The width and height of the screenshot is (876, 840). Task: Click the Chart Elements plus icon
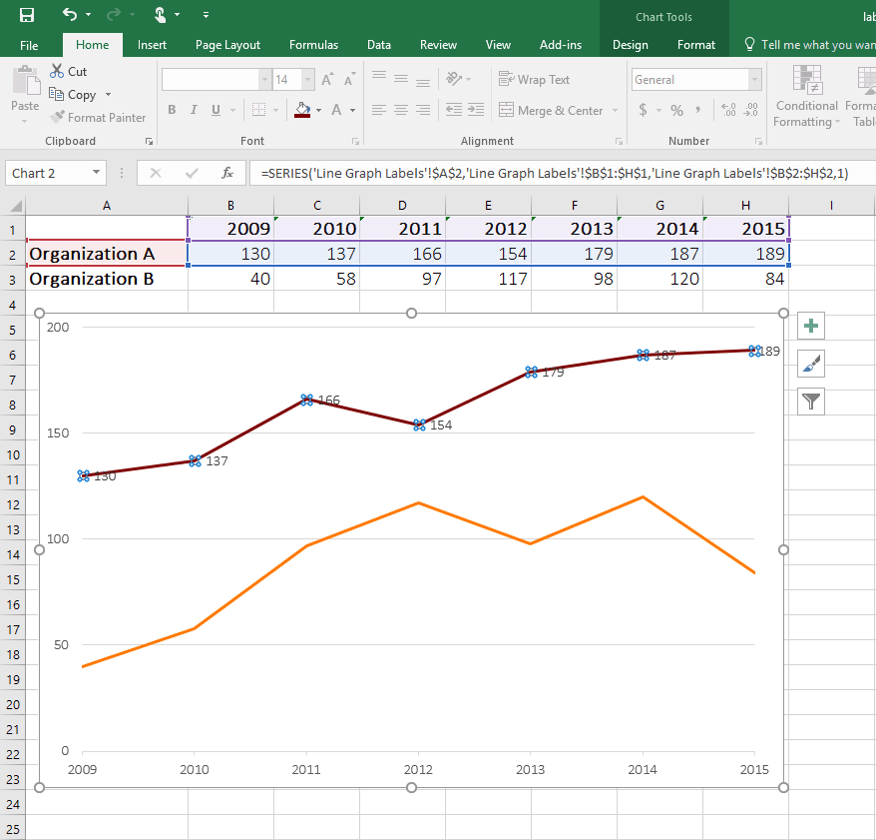(811, 326)
